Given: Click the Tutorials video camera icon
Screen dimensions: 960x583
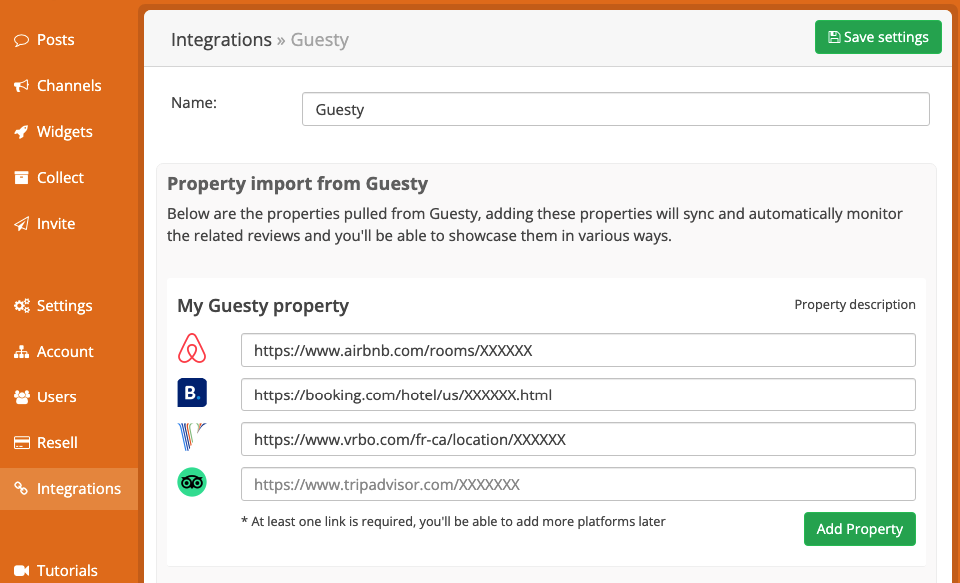Looking at the screenshot, I should coord(21,570).
